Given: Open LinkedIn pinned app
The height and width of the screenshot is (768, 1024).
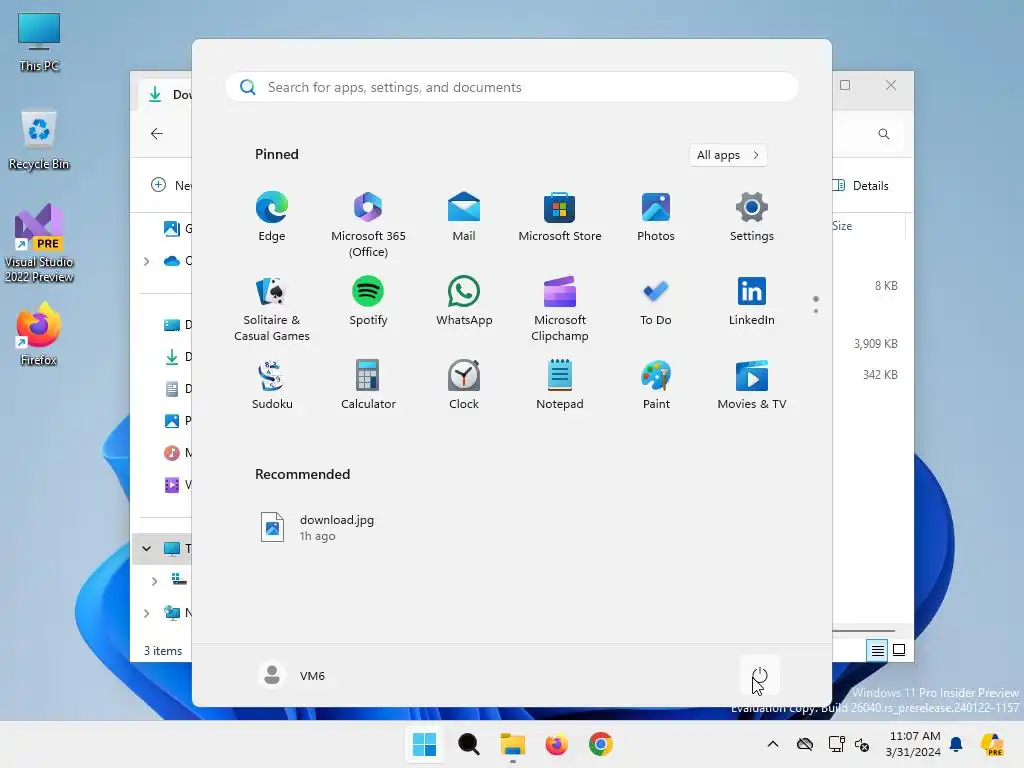Looking at the screenshot, I should [752, 301].
